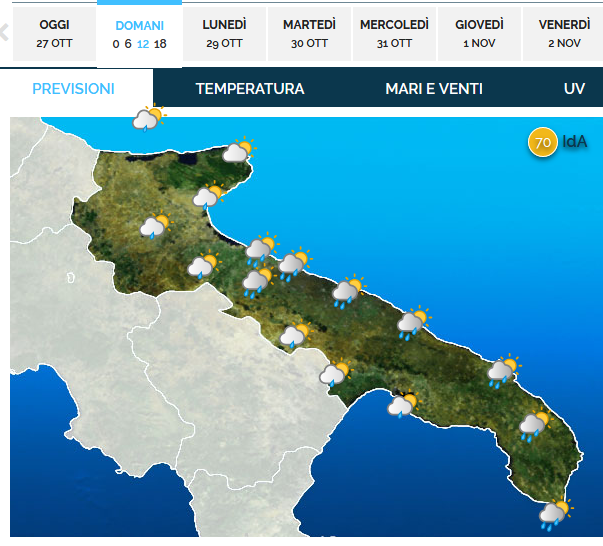Click the westernmost inland weather icon near Foggia
The image size is (603, 546).
pos(157,225)
